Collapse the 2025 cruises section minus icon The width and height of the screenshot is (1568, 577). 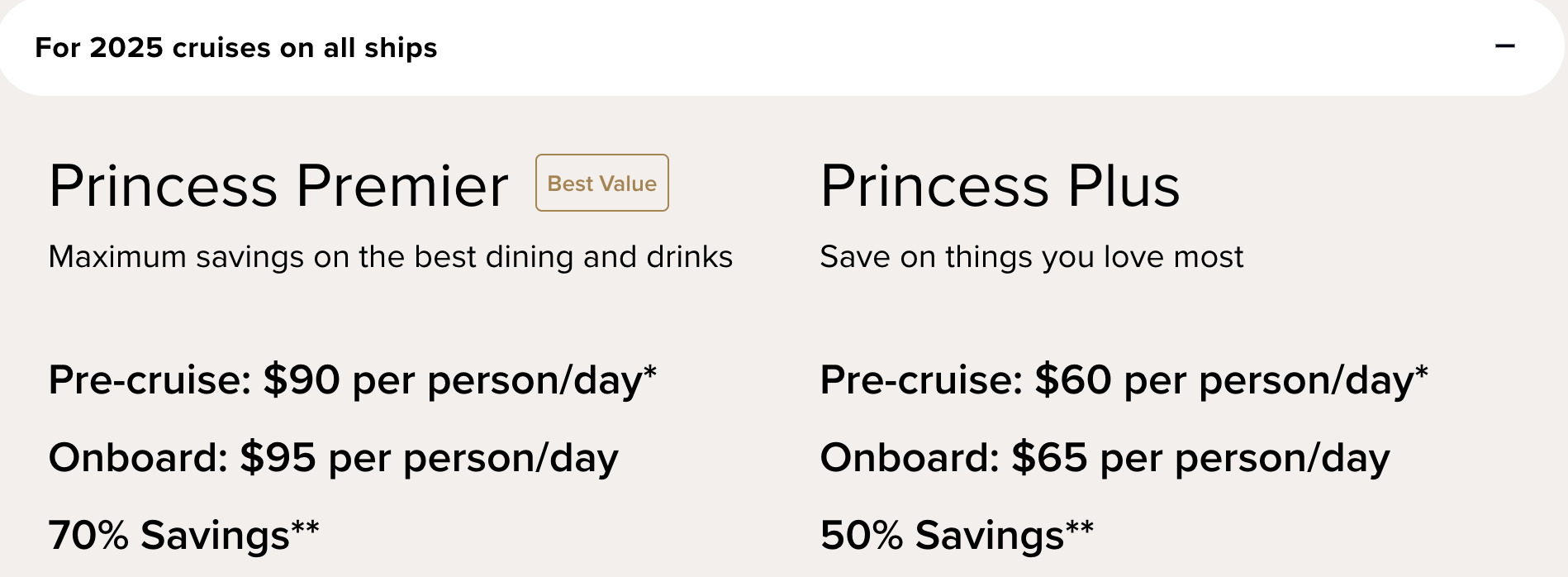[1504, 47]
